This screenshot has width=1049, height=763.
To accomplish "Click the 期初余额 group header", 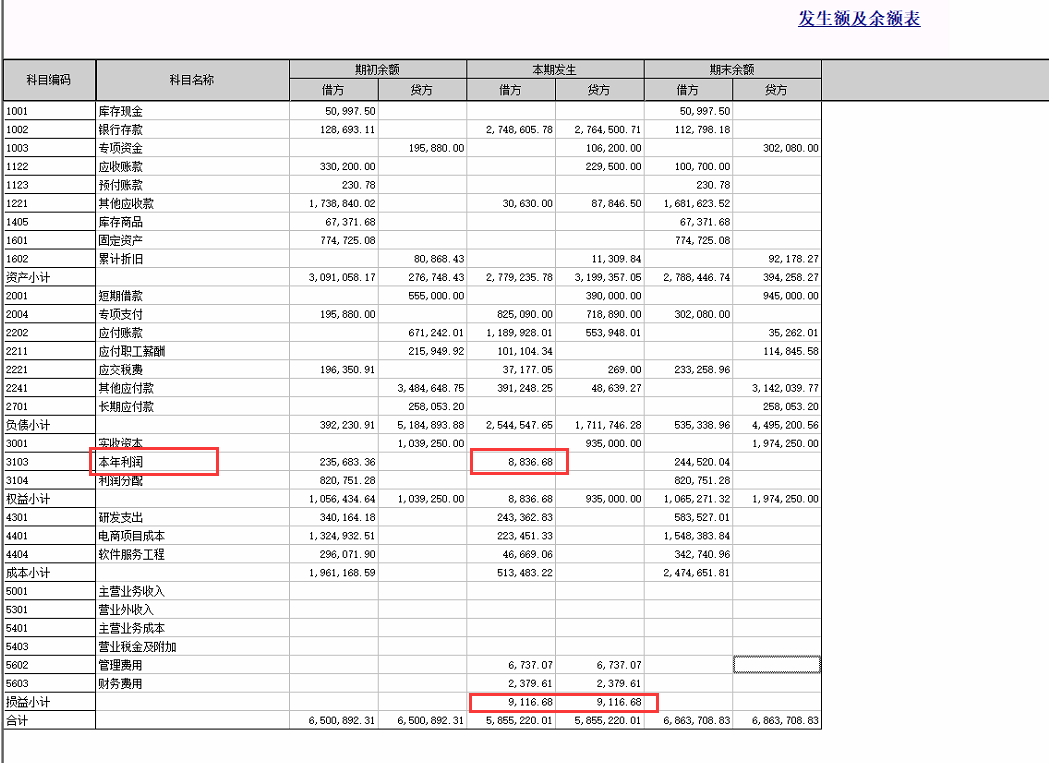I will coord(377,69).
